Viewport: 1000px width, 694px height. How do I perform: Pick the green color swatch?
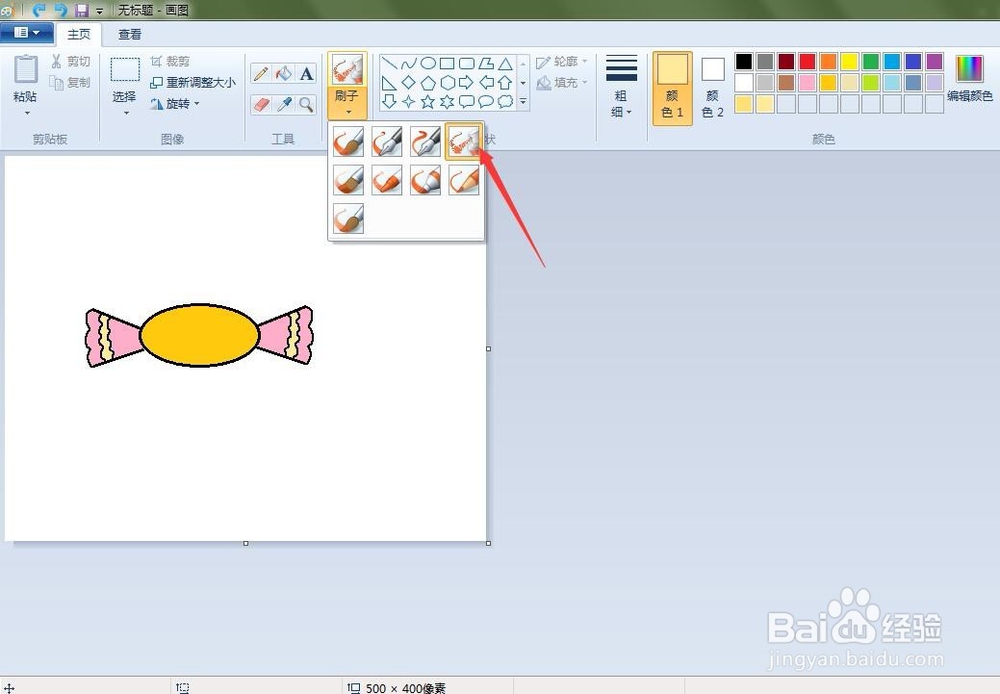click(x=871, y=61)
